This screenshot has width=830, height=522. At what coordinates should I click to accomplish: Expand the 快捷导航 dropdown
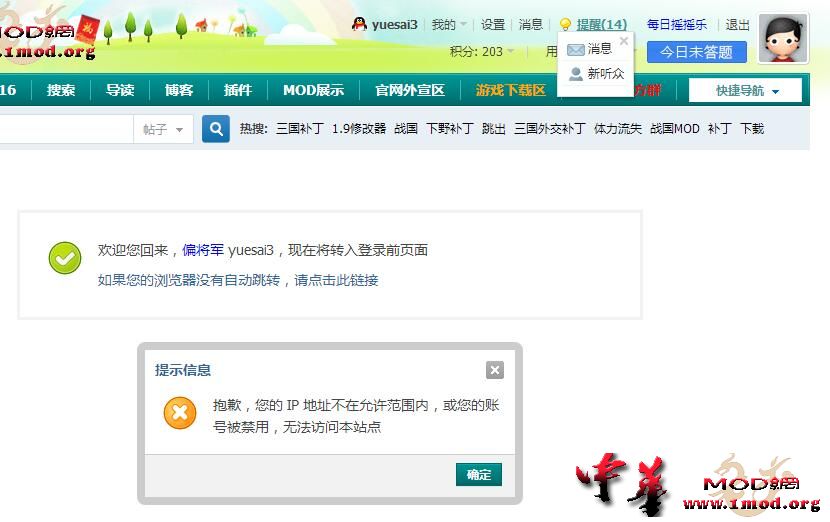point(745,91)
